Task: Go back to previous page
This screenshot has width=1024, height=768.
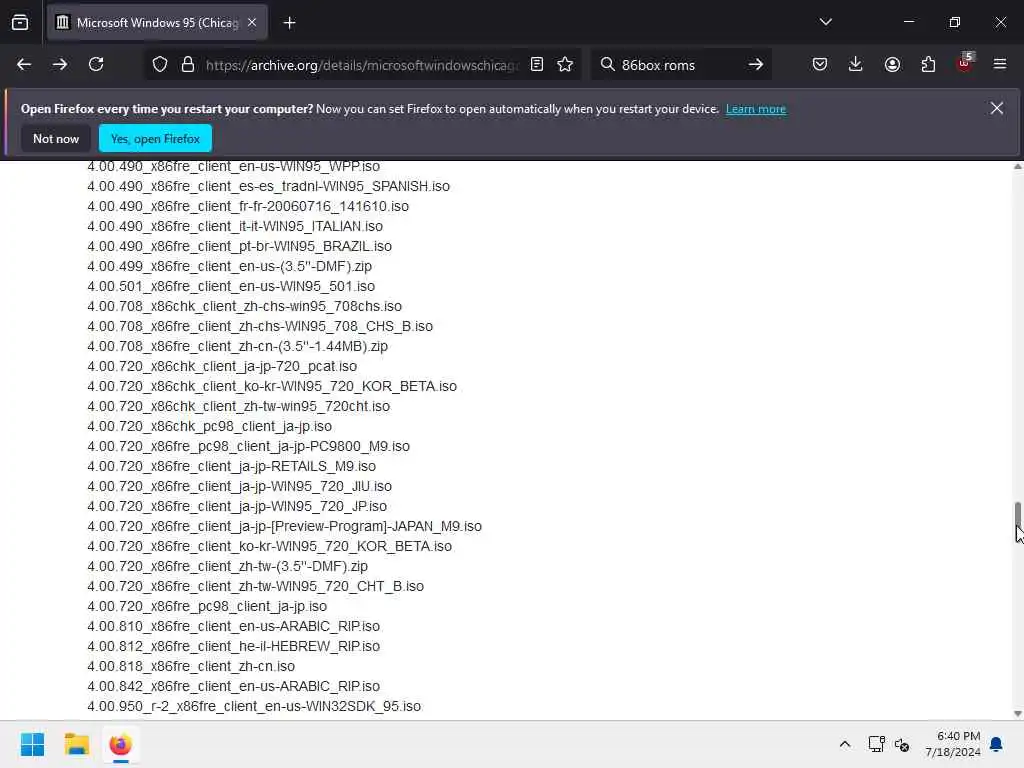Action: pyautogui.click(x=24, y=65)
